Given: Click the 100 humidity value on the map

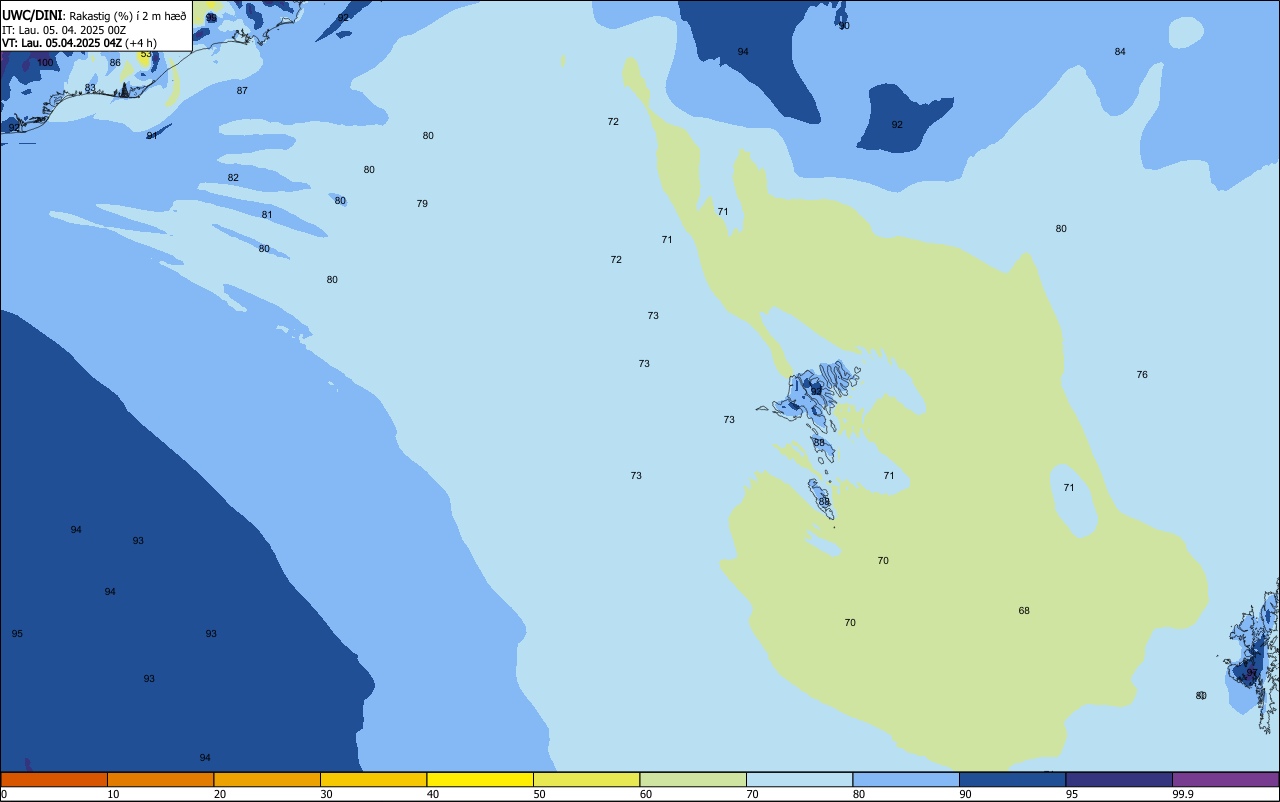Looking at the screenshot, I should [x=45, y=63].
